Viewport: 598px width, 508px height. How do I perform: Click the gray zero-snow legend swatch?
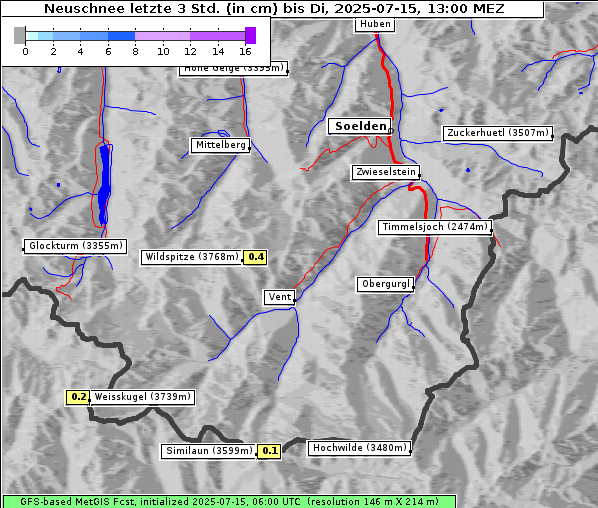19,35
